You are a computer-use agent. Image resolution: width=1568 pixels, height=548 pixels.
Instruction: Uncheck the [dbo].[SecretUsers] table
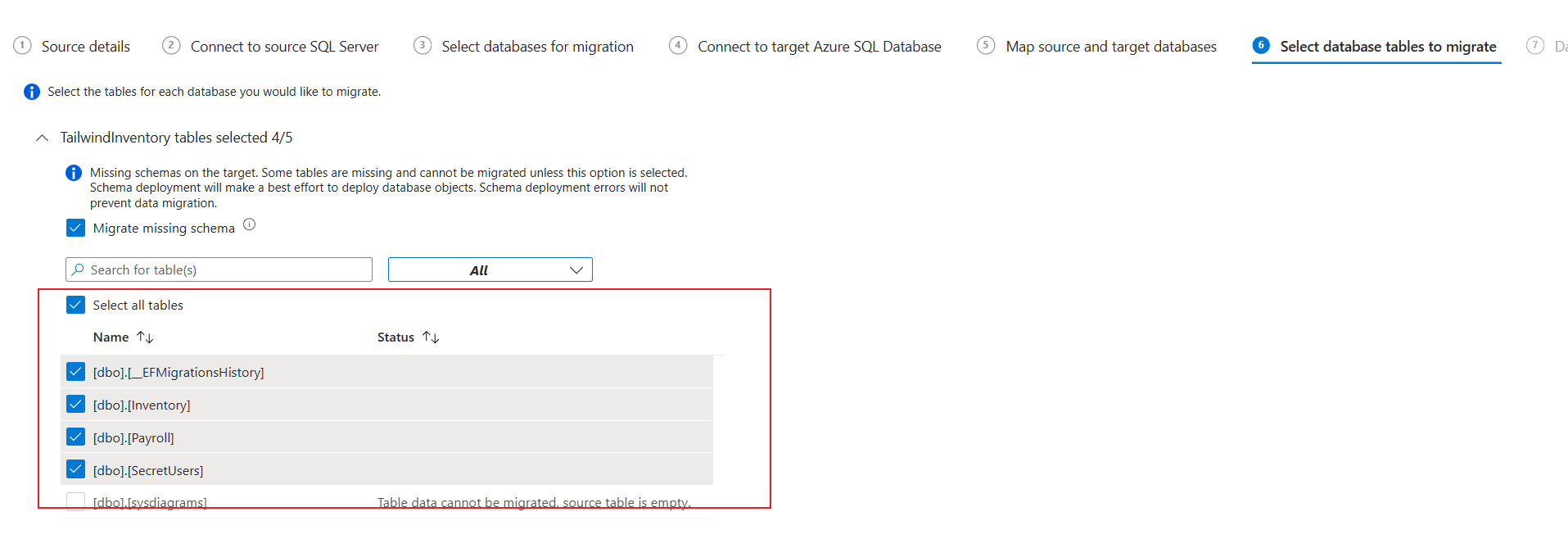75,470
